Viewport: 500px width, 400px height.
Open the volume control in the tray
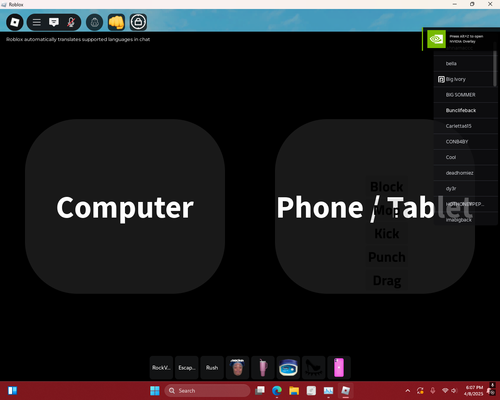pyautogui.click(x=454, y=391)
